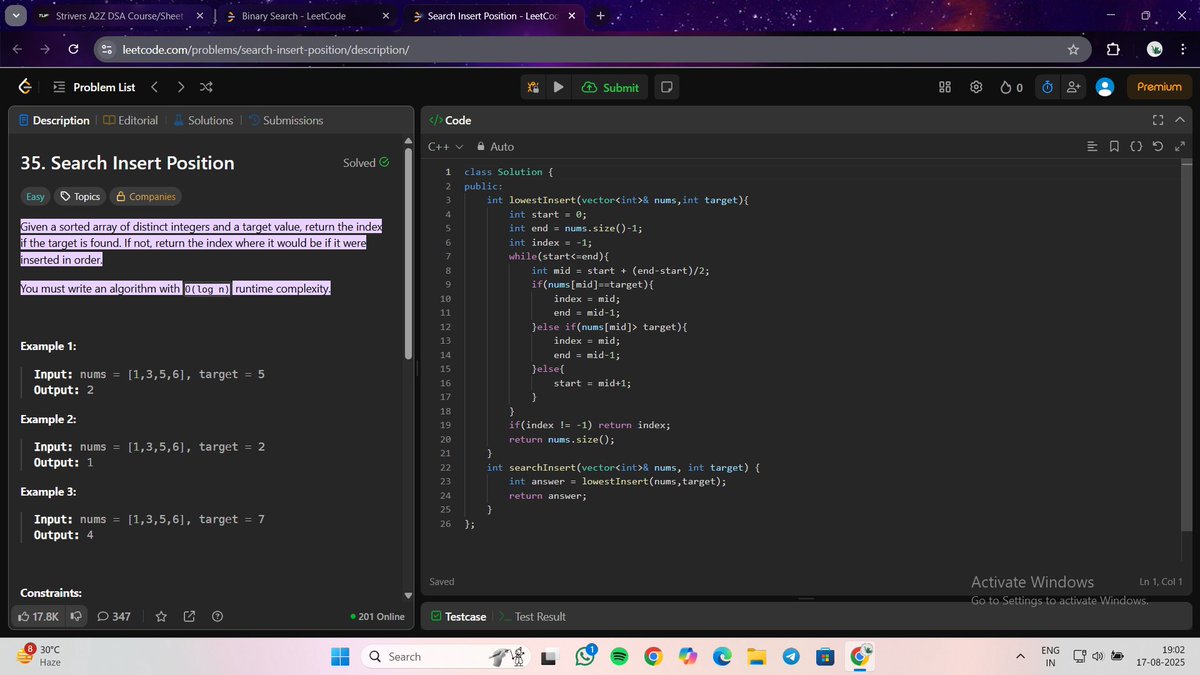
Task: Click the curly braces snippet icon
Action: tap(1136, 147)
